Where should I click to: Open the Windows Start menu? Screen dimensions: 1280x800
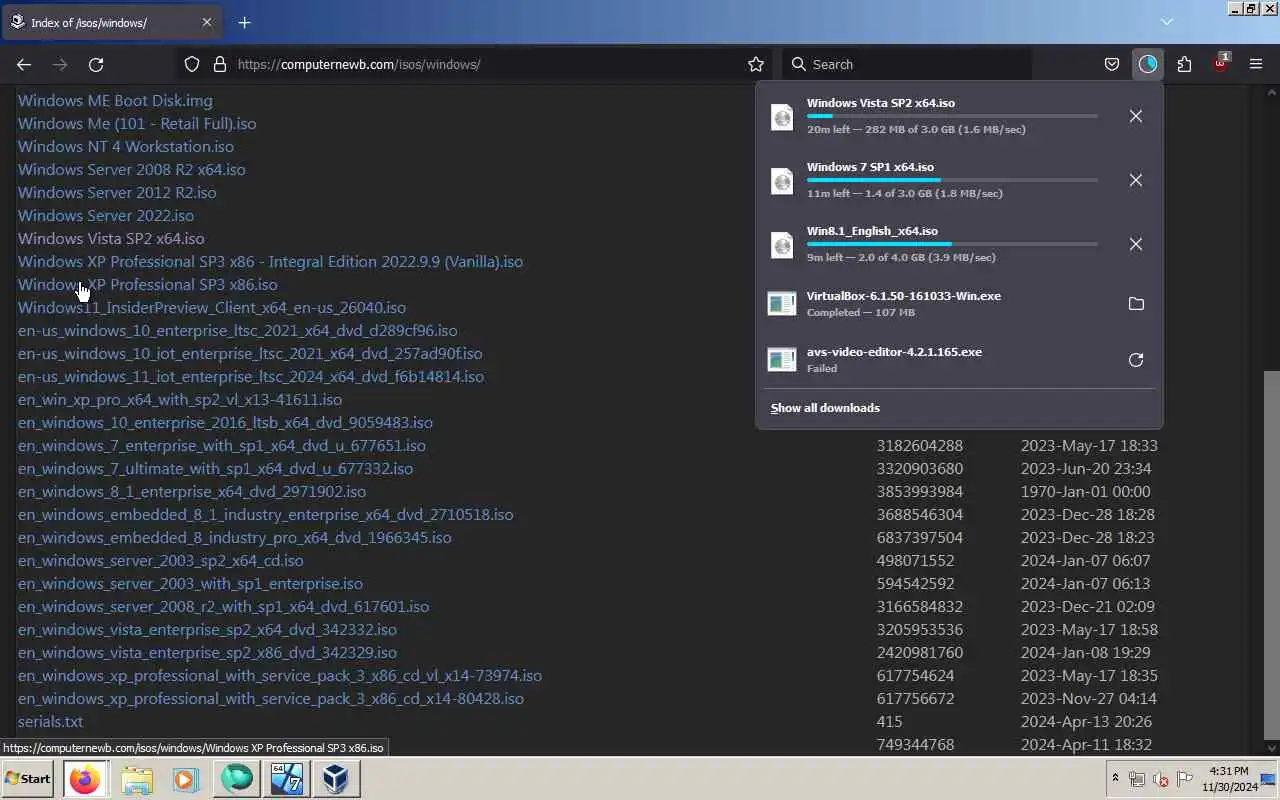[x=28, y=778]
